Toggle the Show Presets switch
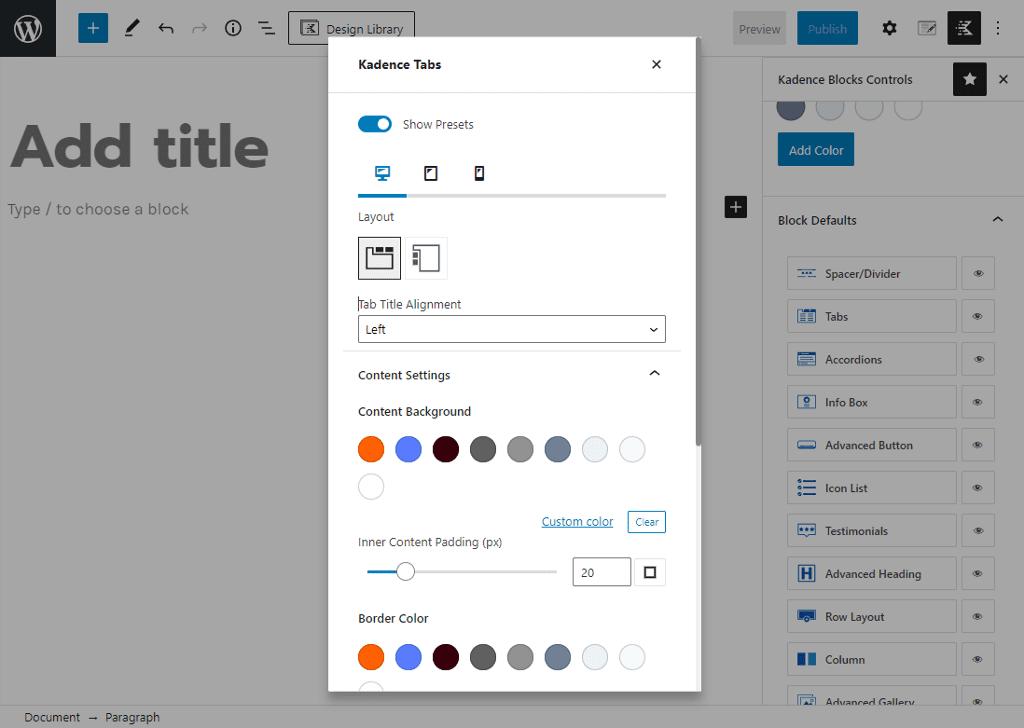Image resolution: width=1024 pixels, height=728 pixels. click(375, 124)
